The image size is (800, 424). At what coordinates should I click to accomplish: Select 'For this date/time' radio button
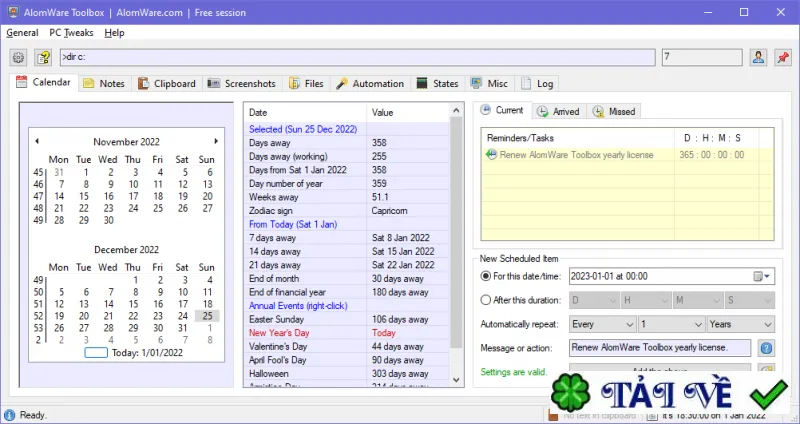pyautogui.click(x=486, y=276)
